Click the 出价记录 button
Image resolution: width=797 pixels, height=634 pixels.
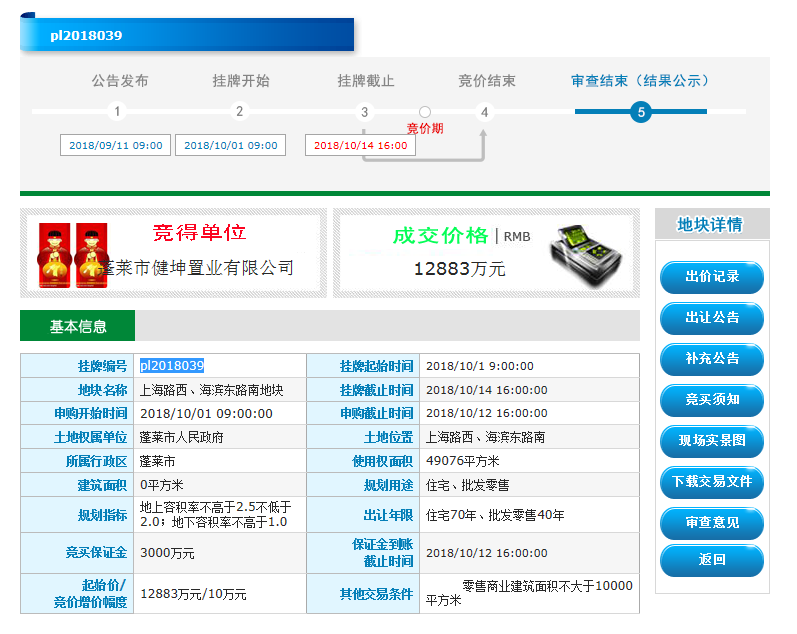(x=711, y=277)
